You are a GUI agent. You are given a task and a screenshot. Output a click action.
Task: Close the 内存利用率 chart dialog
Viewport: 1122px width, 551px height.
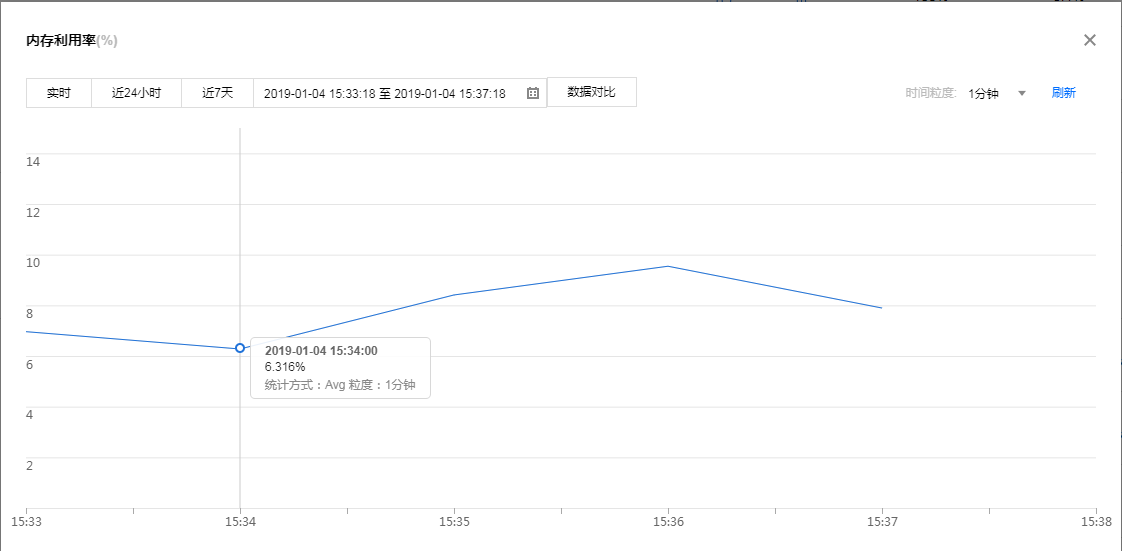(1090, 40)
